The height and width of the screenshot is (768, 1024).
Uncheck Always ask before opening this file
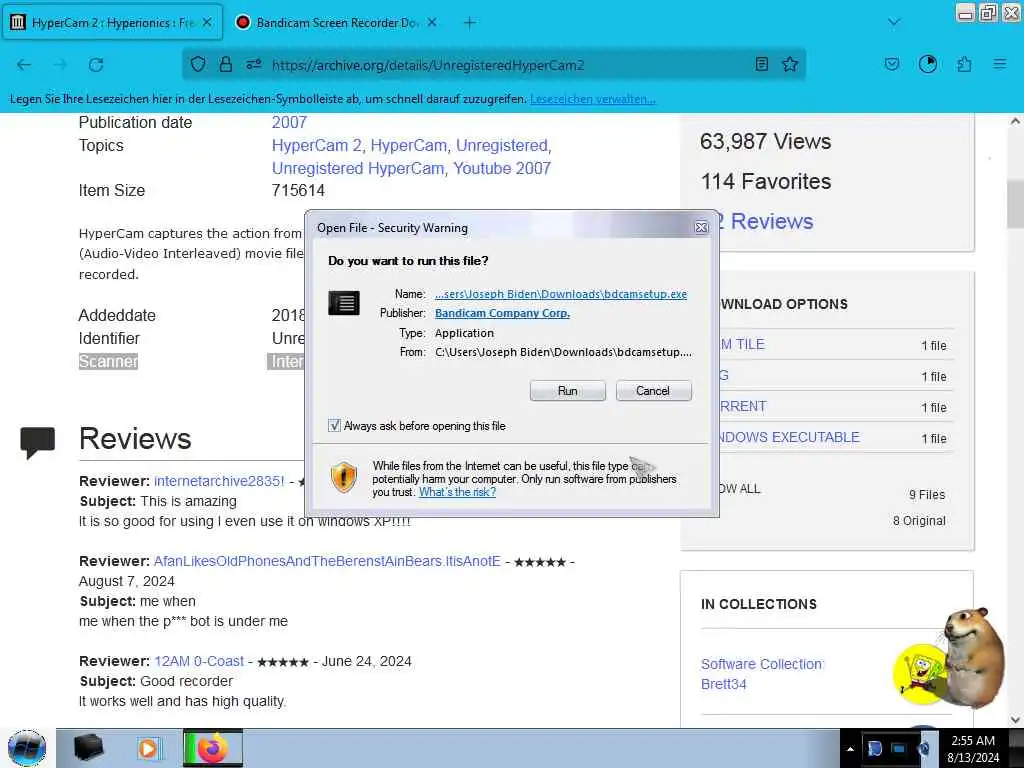point(334,426)
